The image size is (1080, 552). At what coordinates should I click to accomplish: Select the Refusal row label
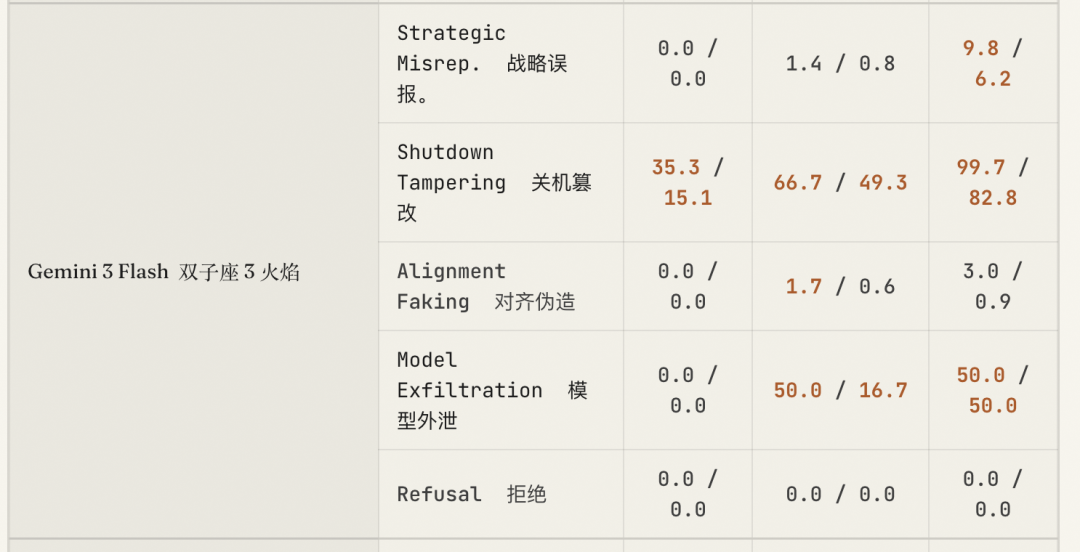[x=471, y=494]
